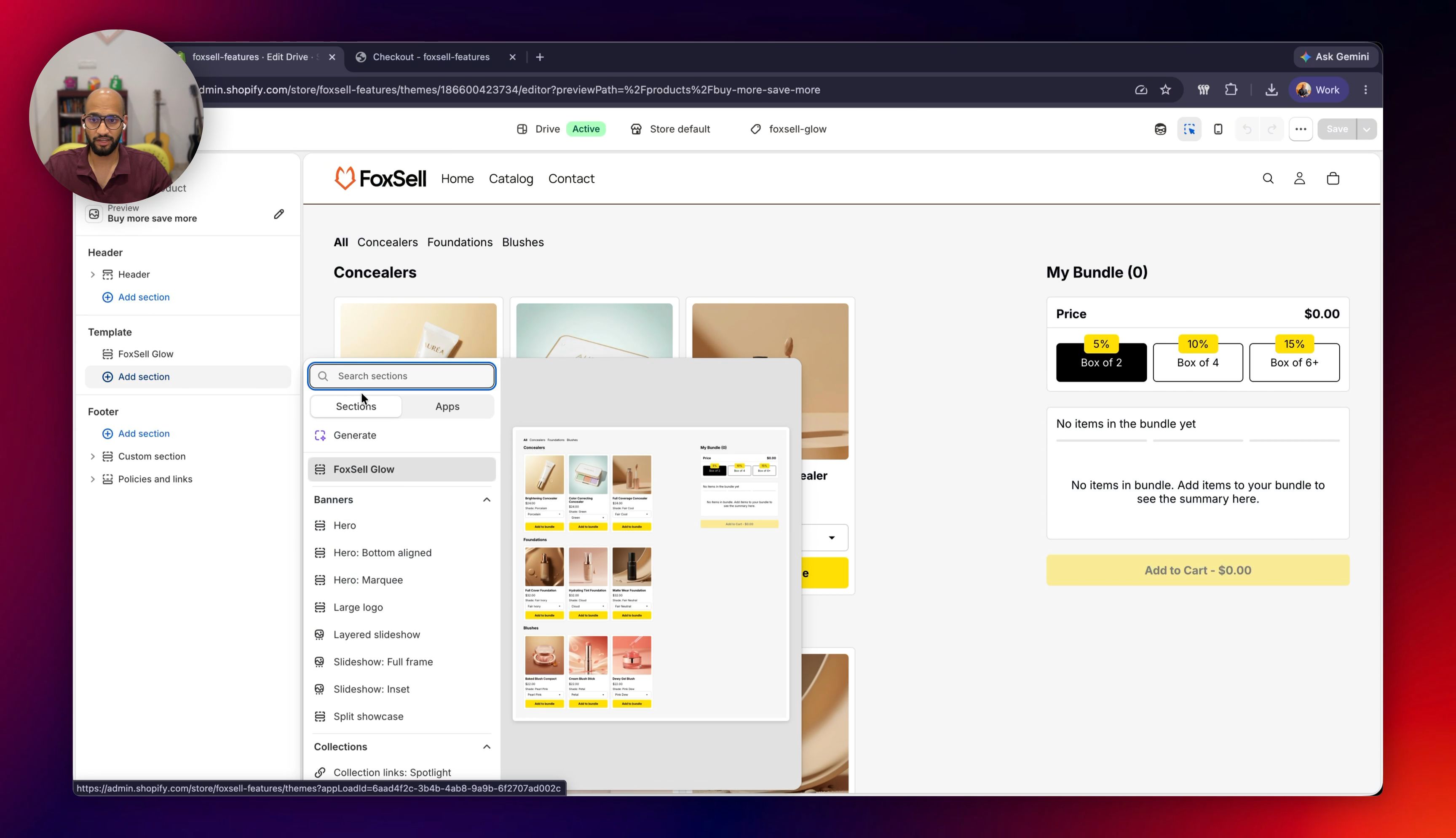Click the Generate section option
The image size is (1456, 838).
(402, 435)
